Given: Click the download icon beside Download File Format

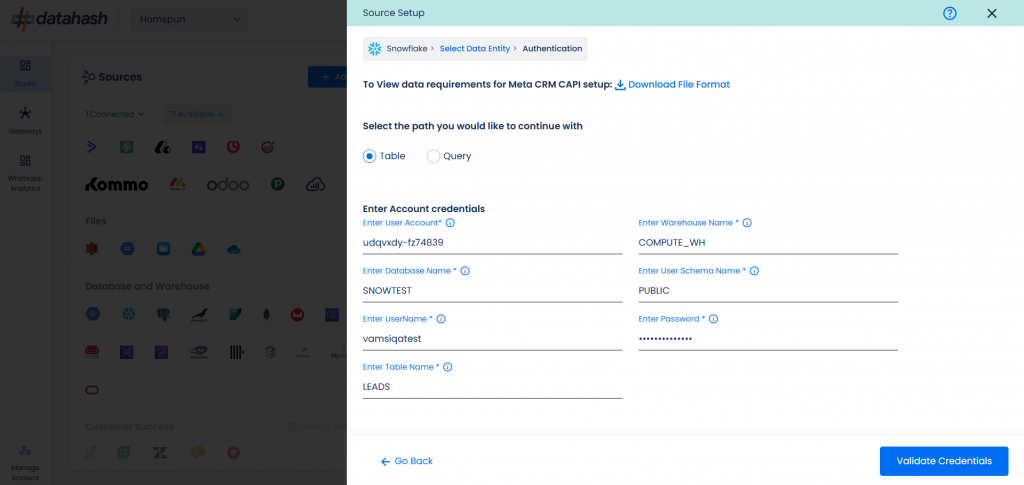Looking at the screenshot, I should tap(620, 84).
